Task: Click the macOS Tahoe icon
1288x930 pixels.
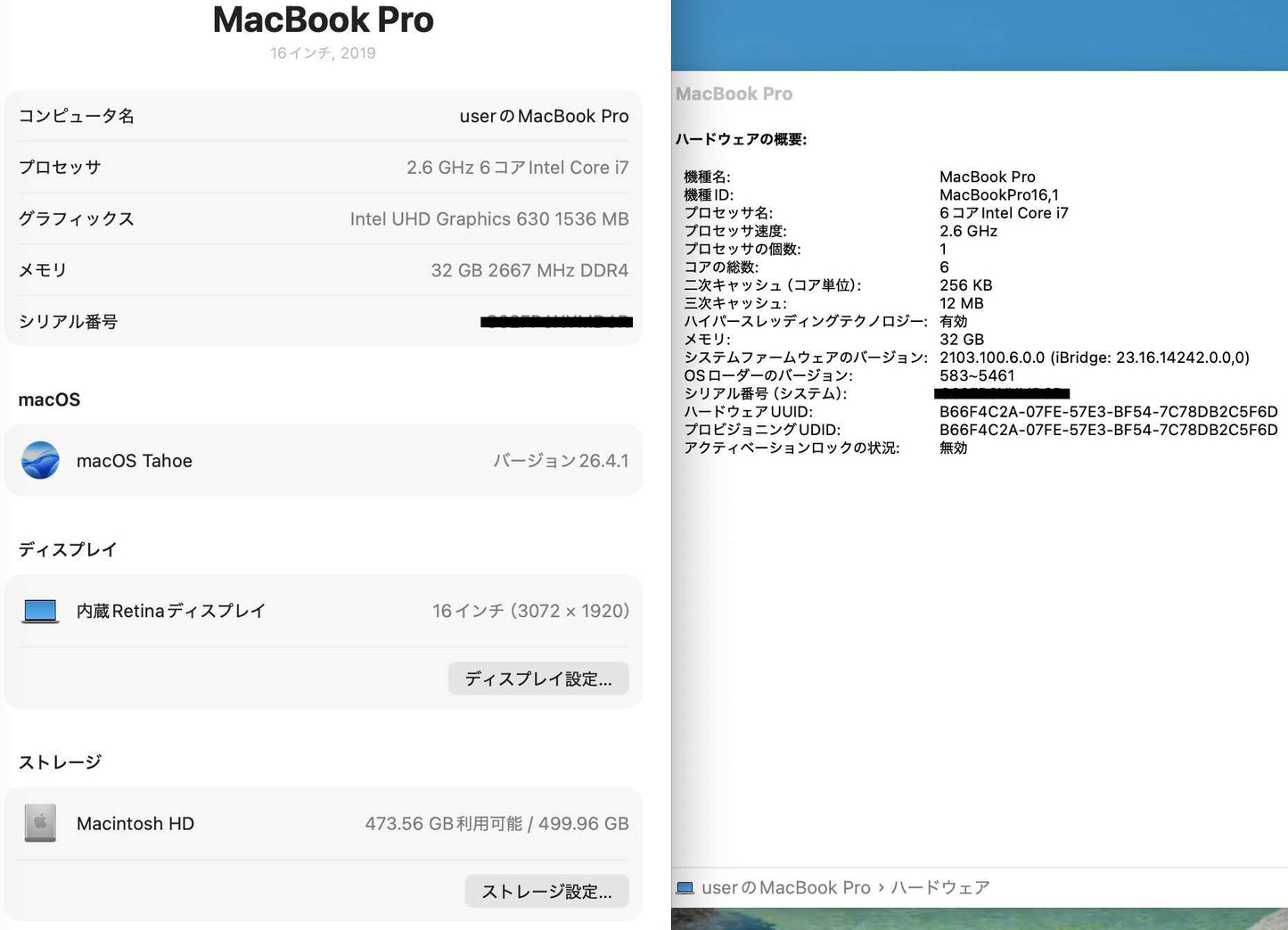Action: click(x=40, y=460)
